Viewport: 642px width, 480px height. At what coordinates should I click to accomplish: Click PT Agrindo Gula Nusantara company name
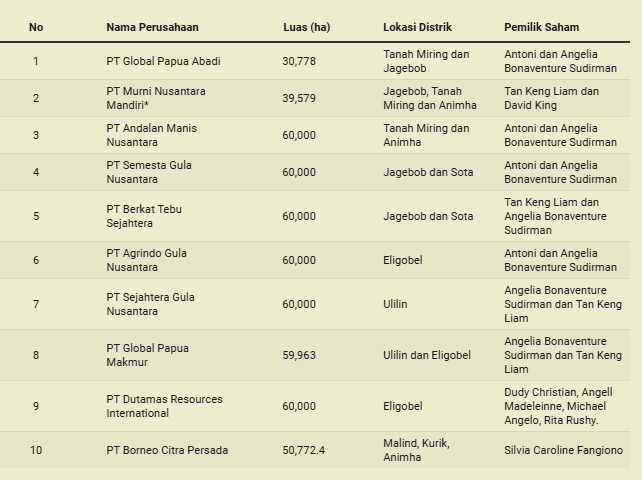pos(147,260)
